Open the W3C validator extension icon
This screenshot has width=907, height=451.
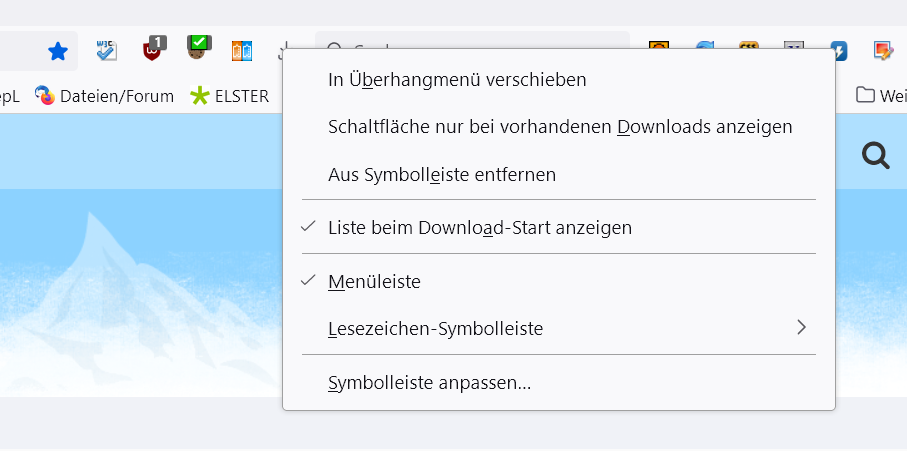click(106, 50)
